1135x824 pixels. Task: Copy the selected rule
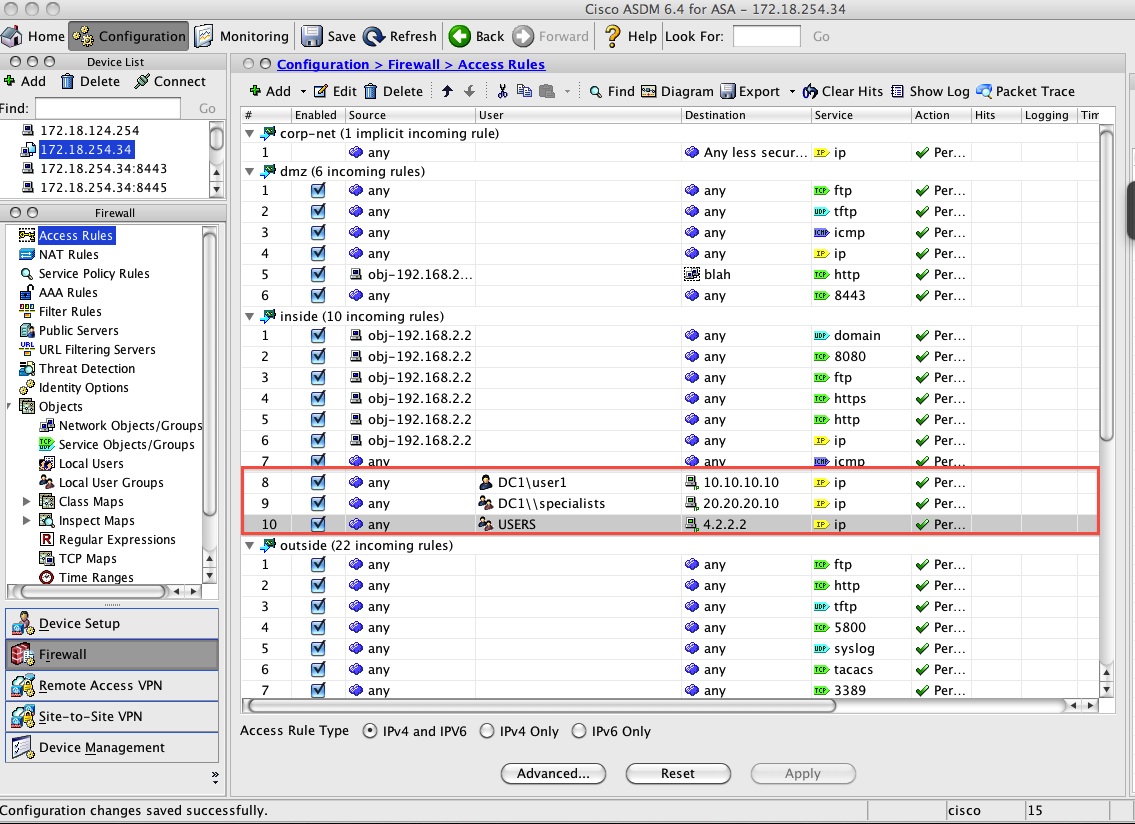tap(524, 91)
